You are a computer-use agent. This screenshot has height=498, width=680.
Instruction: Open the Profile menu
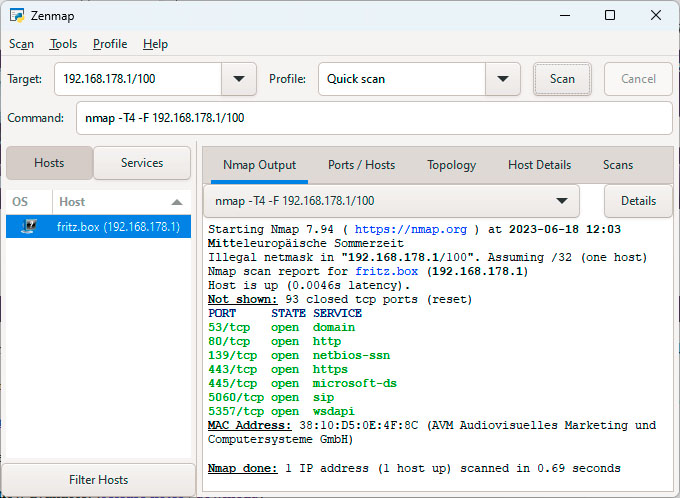[110, 44]
